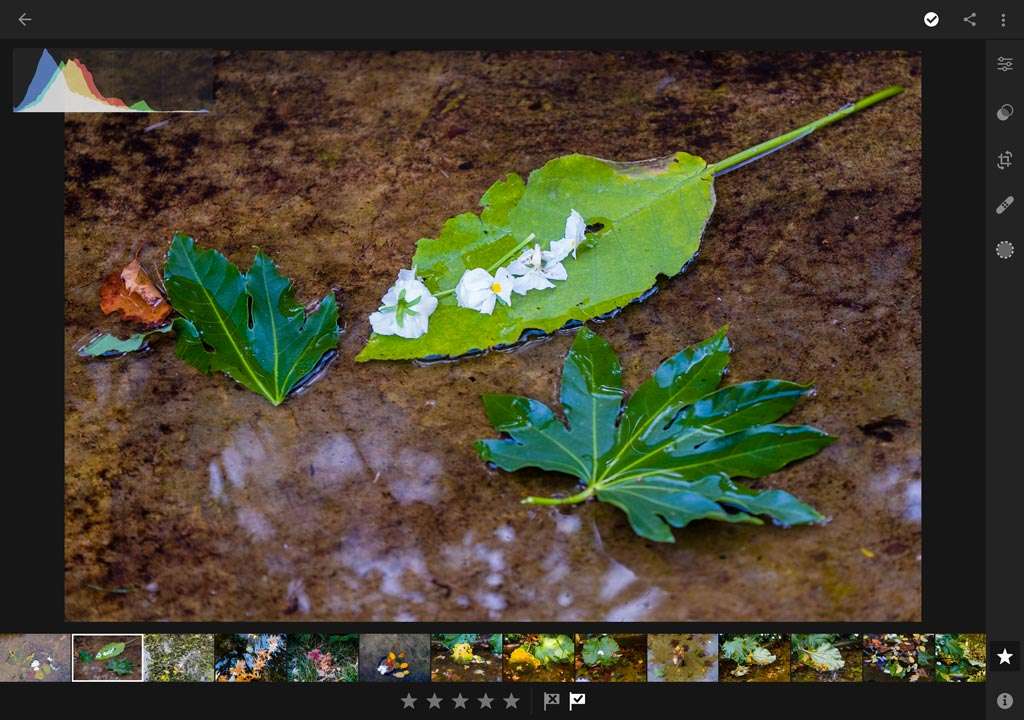The image size is (1024, 720).
Task: Open the orange leaves on blue thumbnail
Action: tap(251, 658)
